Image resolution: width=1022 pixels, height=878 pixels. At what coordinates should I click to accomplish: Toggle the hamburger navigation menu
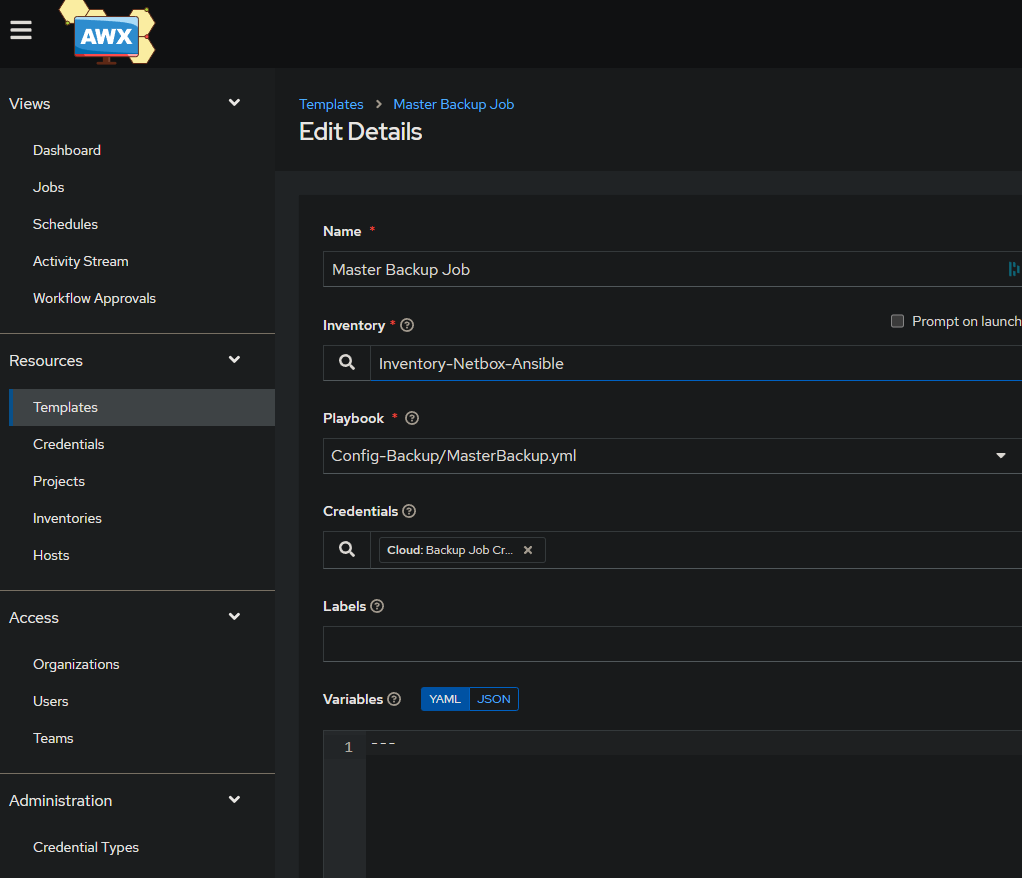point(21,30)
